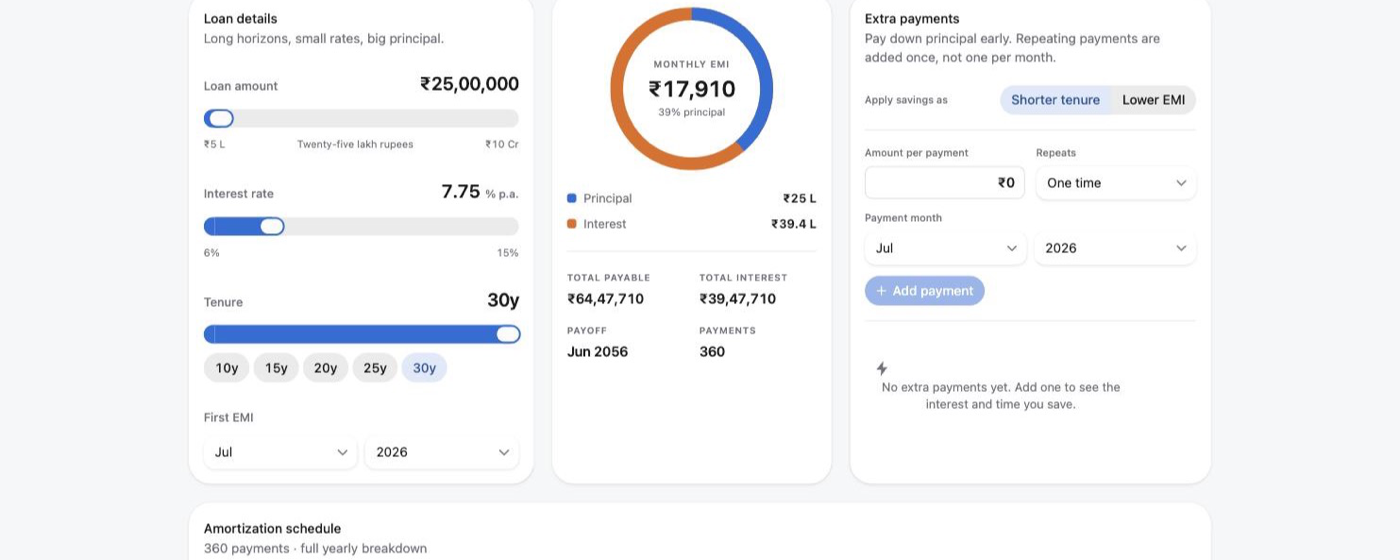Click the Tenure slider handle

(508, 334)
